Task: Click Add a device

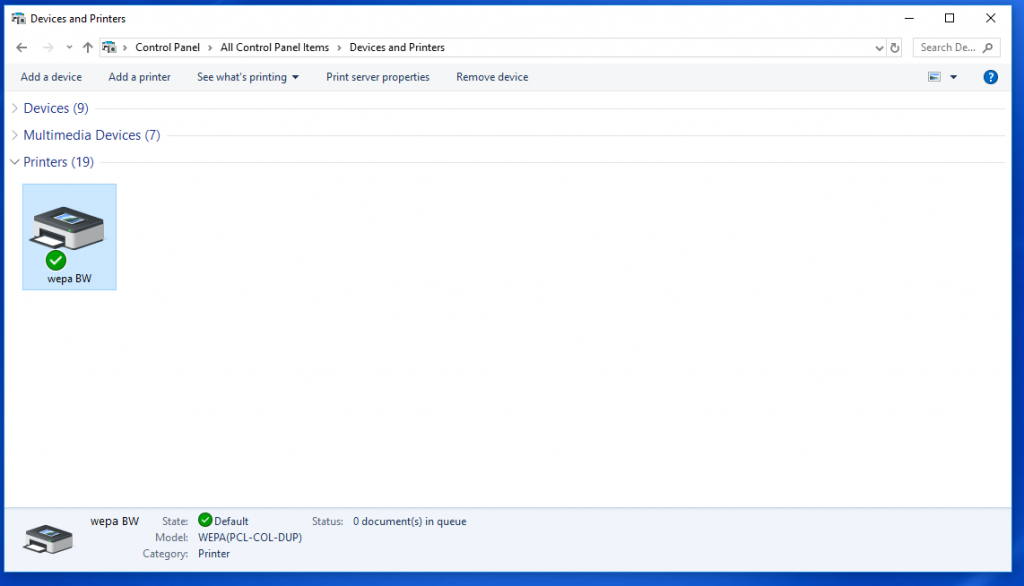Action: 51,76
